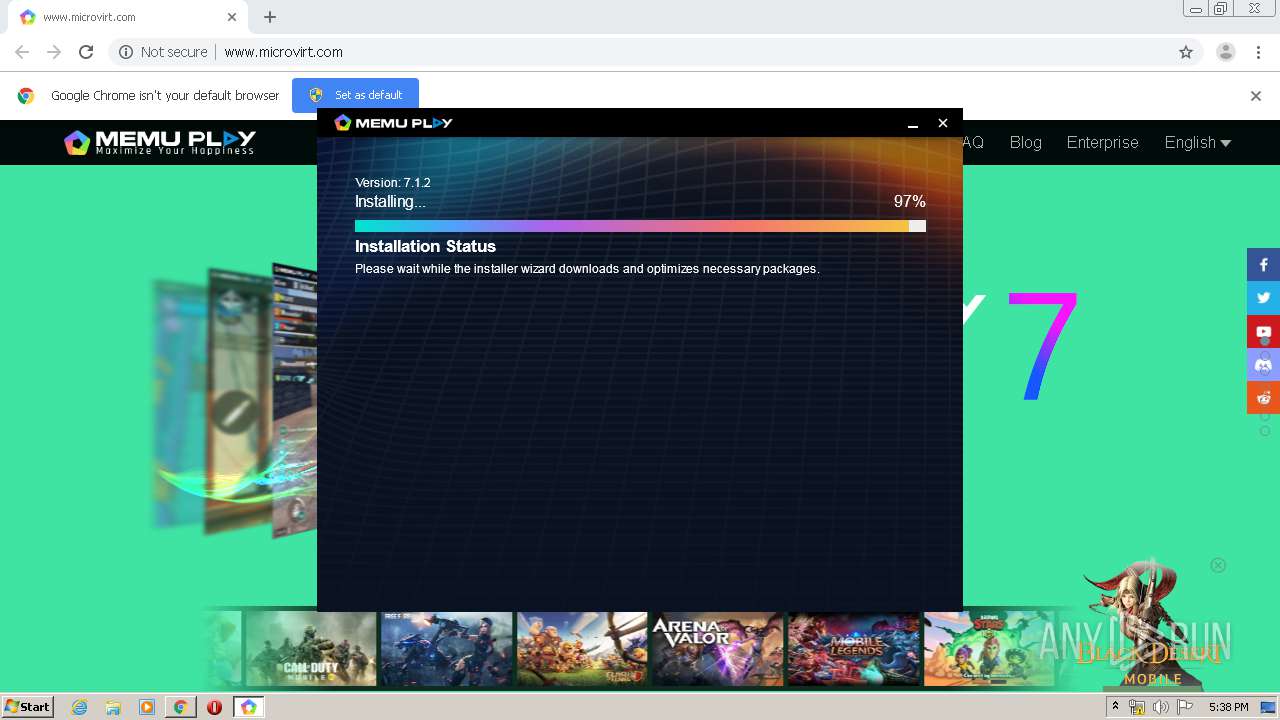
Task: Show hidden system tray icons
Action: tap(1115, 707)
